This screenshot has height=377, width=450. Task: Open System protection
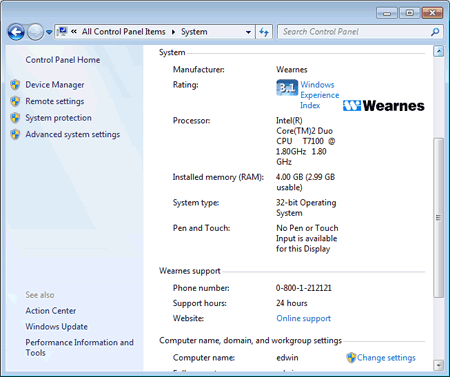click(58, 118)
